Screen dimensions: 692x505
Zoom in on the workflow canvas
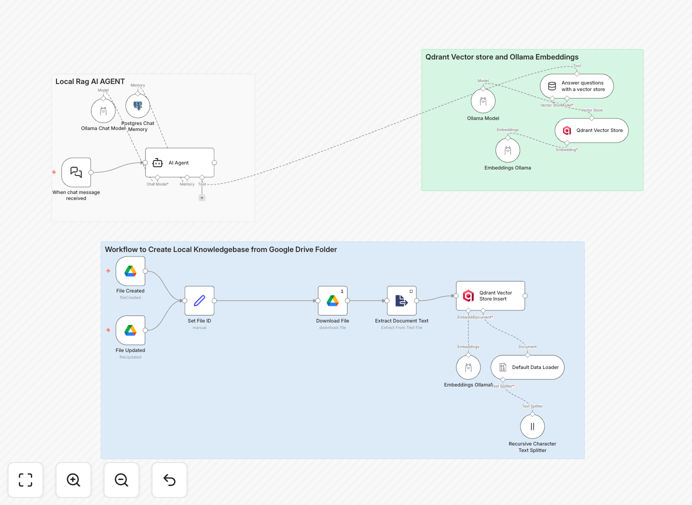click(x=73, y=480)
